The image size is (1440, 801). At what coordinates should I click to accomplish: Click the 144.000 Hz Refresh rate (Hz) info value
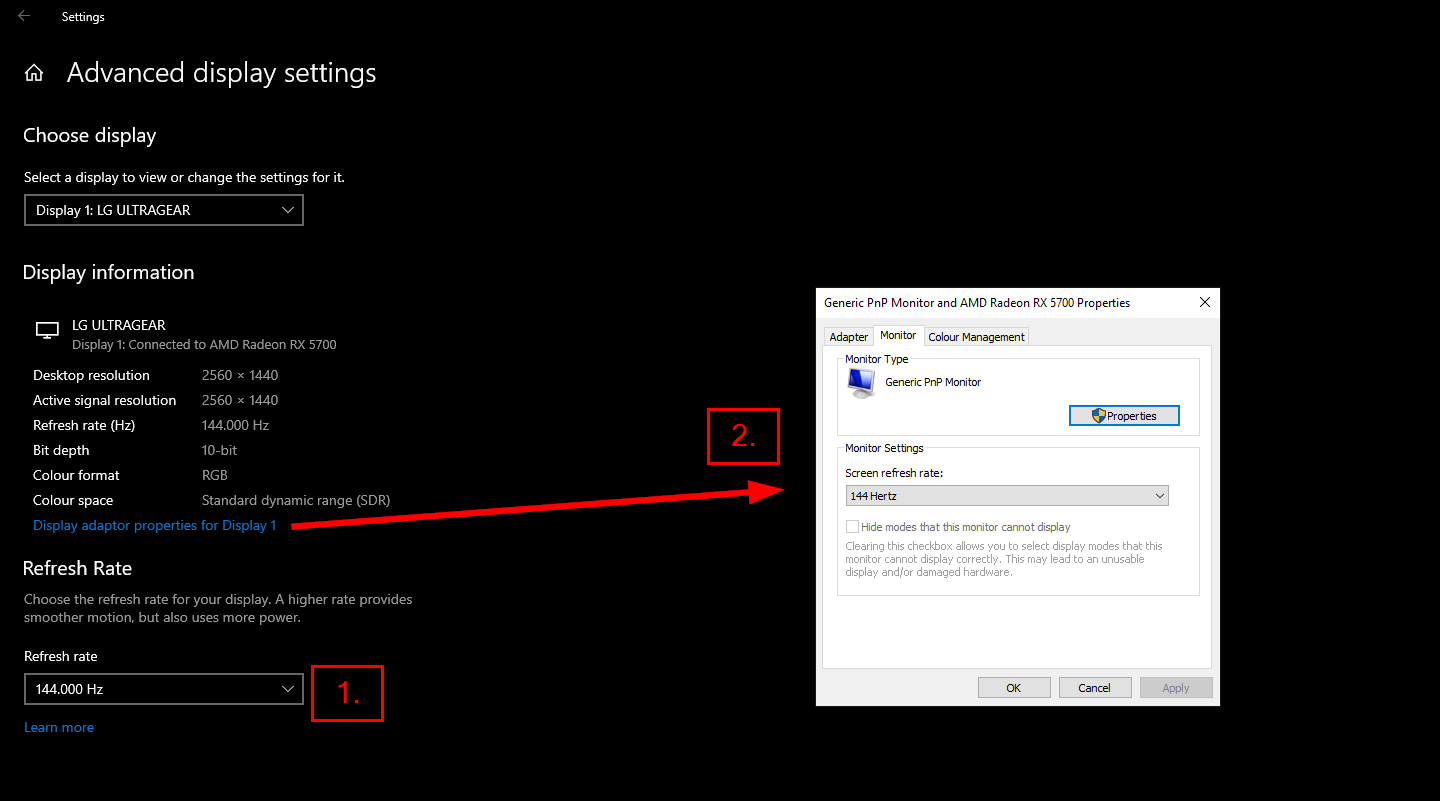pyautogui.click(x=235, y=425)
